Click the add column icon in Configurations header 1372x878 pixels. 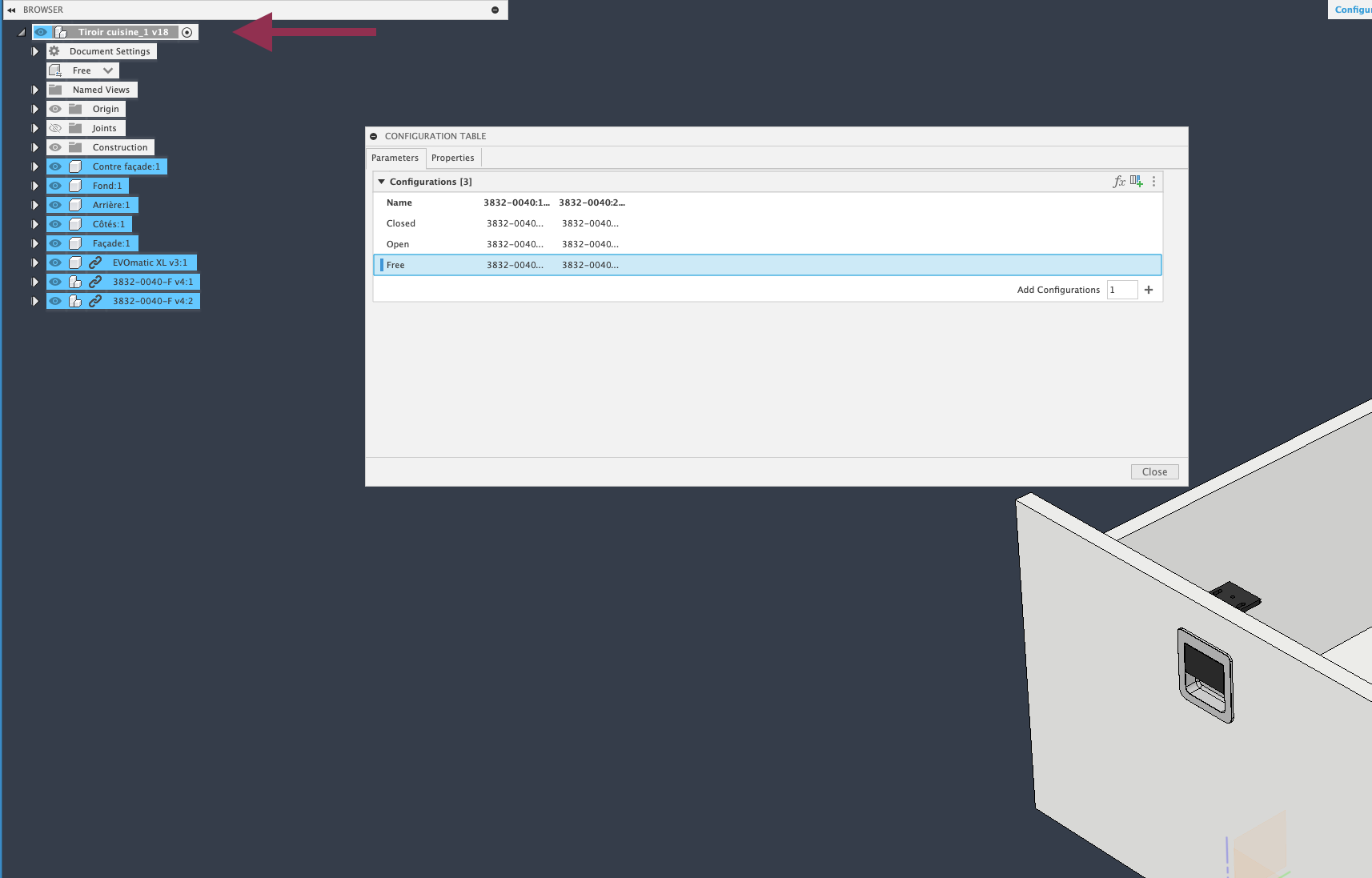[1137, 181]
